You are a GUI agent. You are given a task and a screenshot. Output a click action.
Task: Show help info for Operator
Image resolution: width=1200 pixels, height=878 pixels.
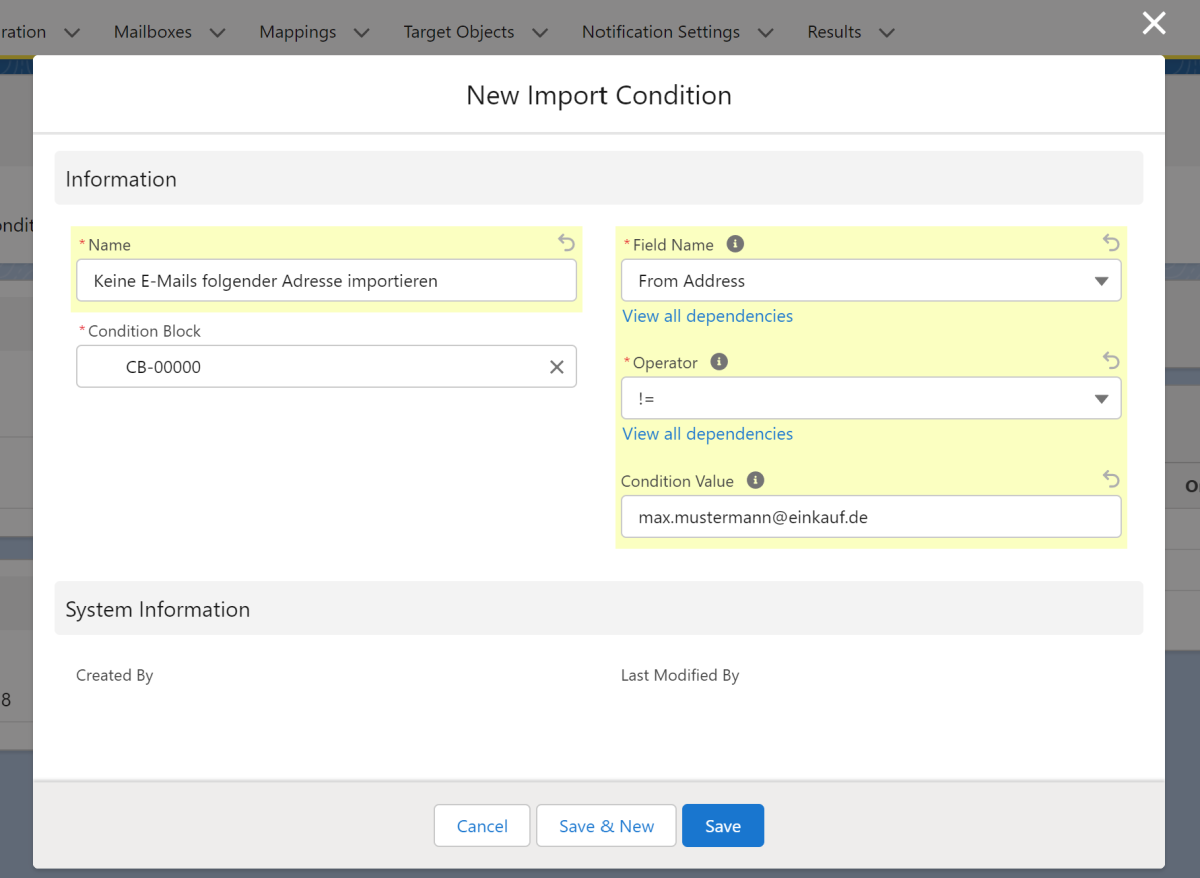pos(718,362)
